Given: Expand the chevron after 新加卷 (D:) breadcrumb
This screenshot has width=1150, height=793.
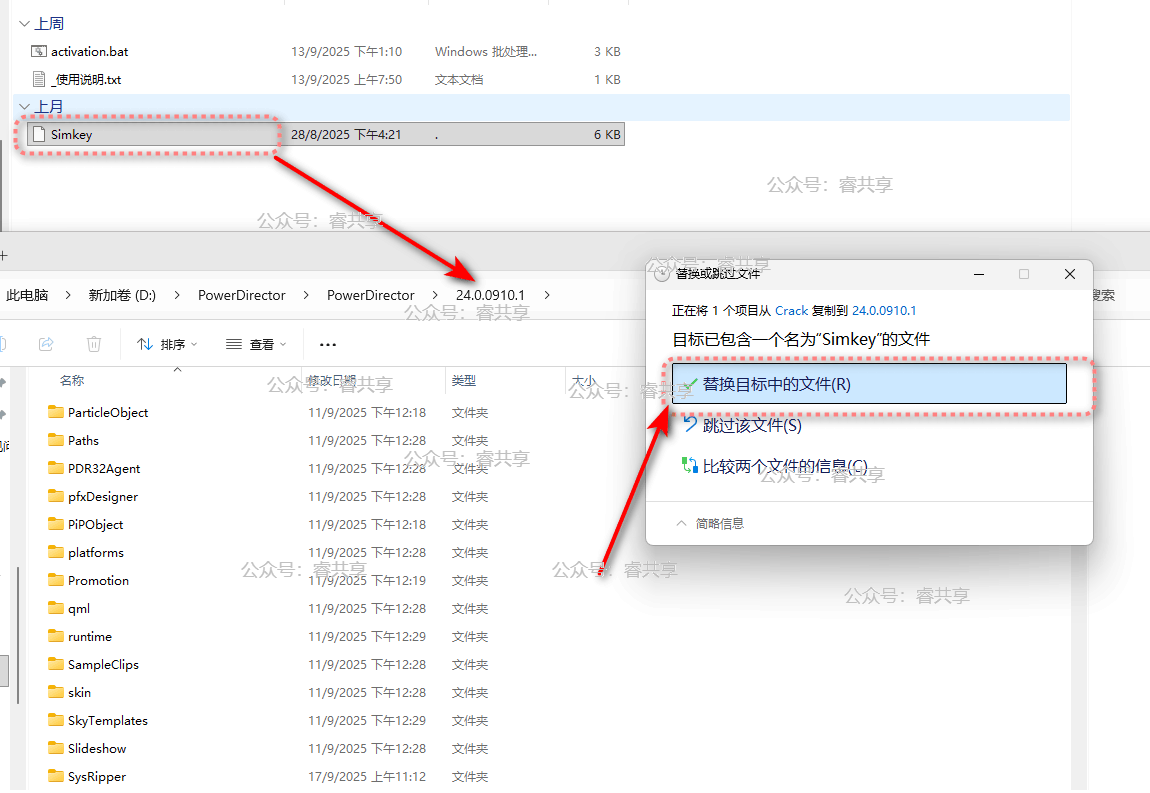Looking at the screenshot, I should [x=177, y=295].
